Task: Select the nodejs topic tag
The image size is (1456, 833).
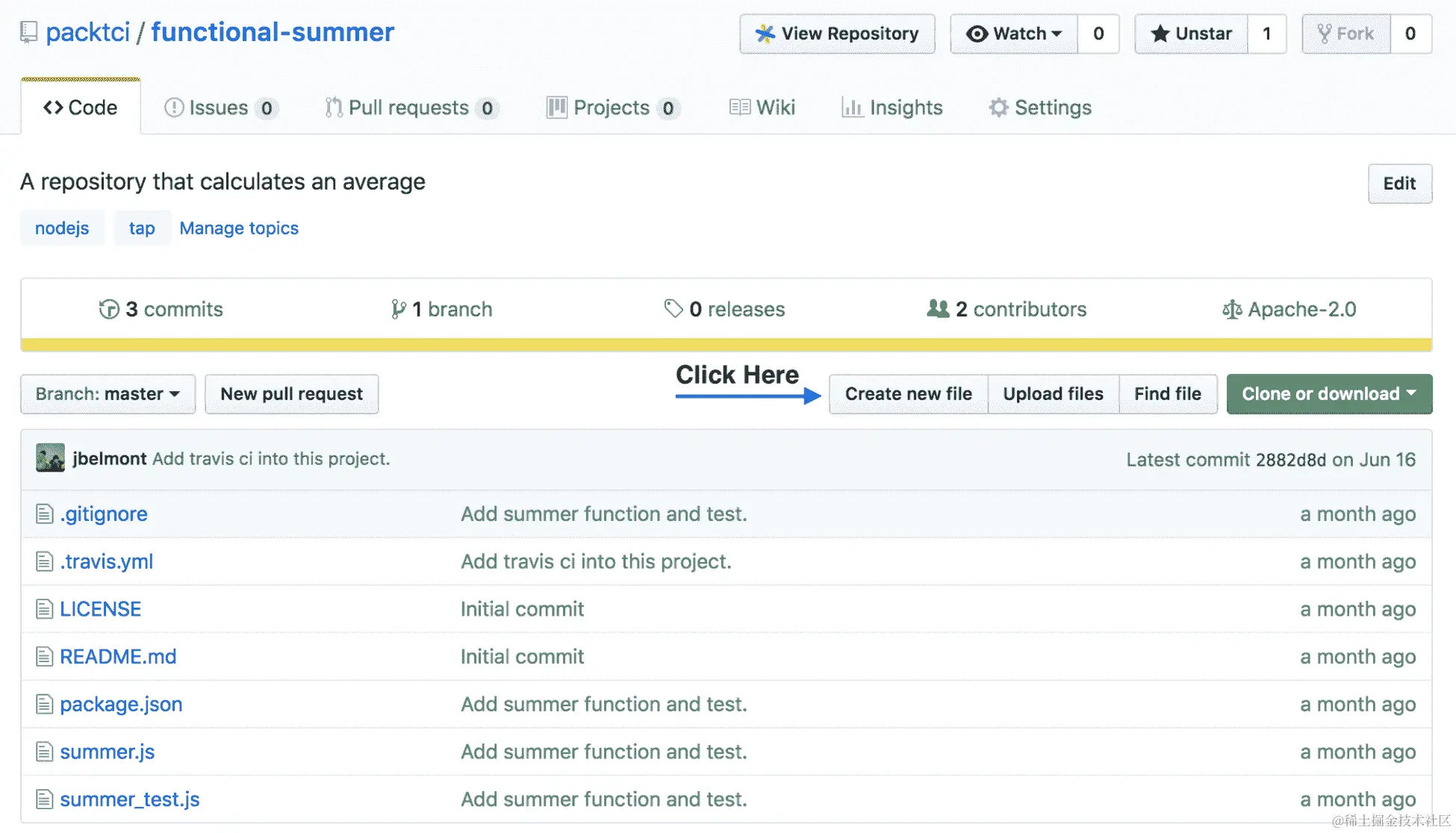Action: tap(62, 228)
